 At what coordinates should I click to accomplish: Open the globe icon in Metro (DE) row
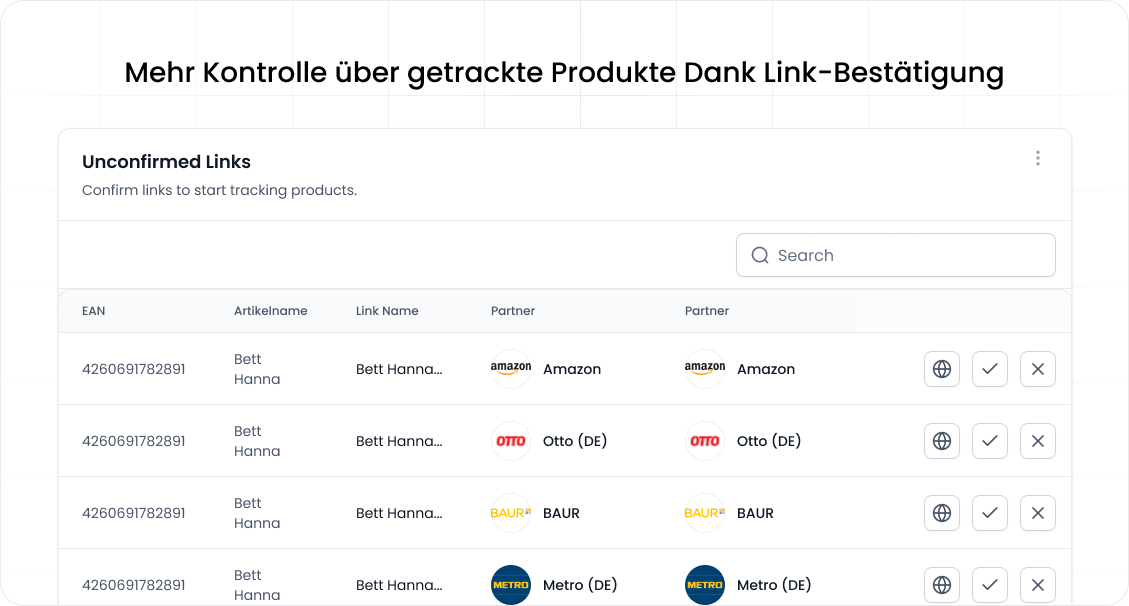(x=942, y=585)
